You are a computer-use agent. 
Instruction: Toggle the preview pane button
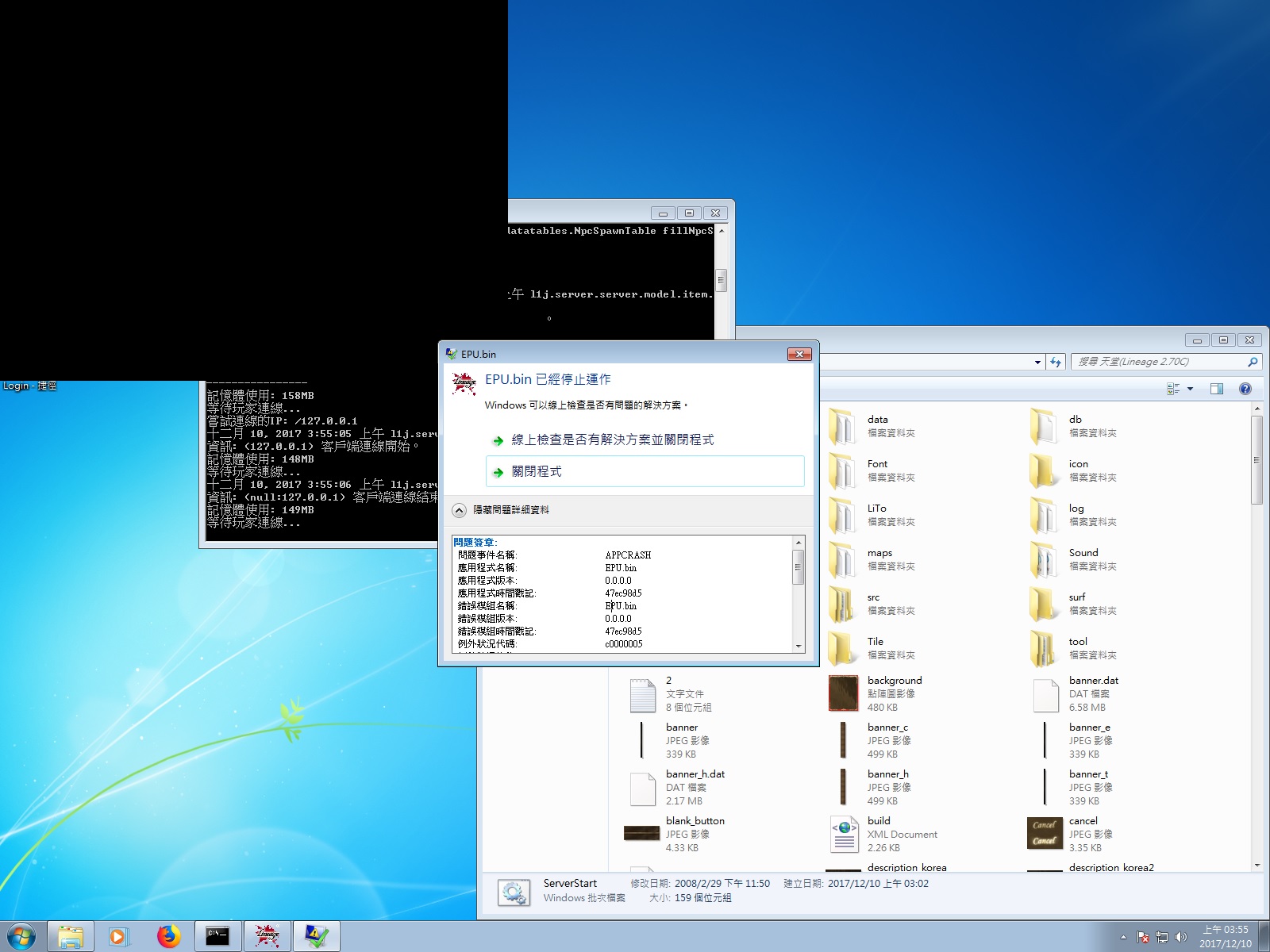[x=1217, y=389]
